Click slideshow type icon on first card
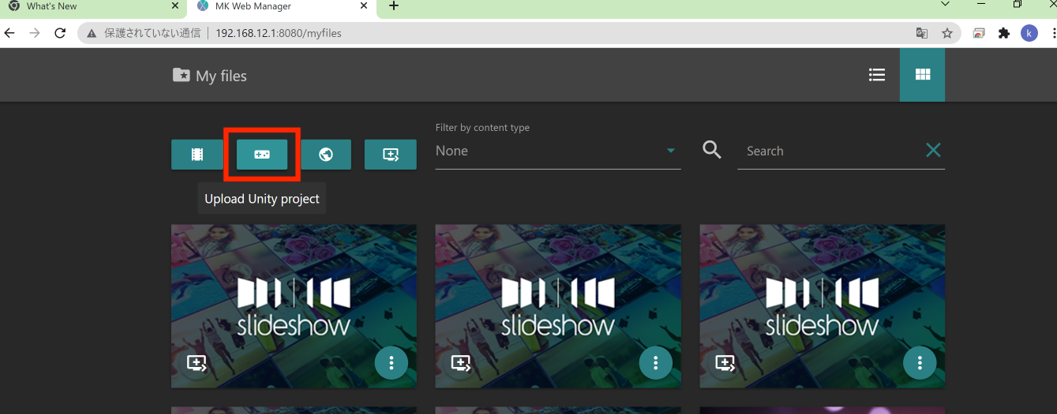 196,364
